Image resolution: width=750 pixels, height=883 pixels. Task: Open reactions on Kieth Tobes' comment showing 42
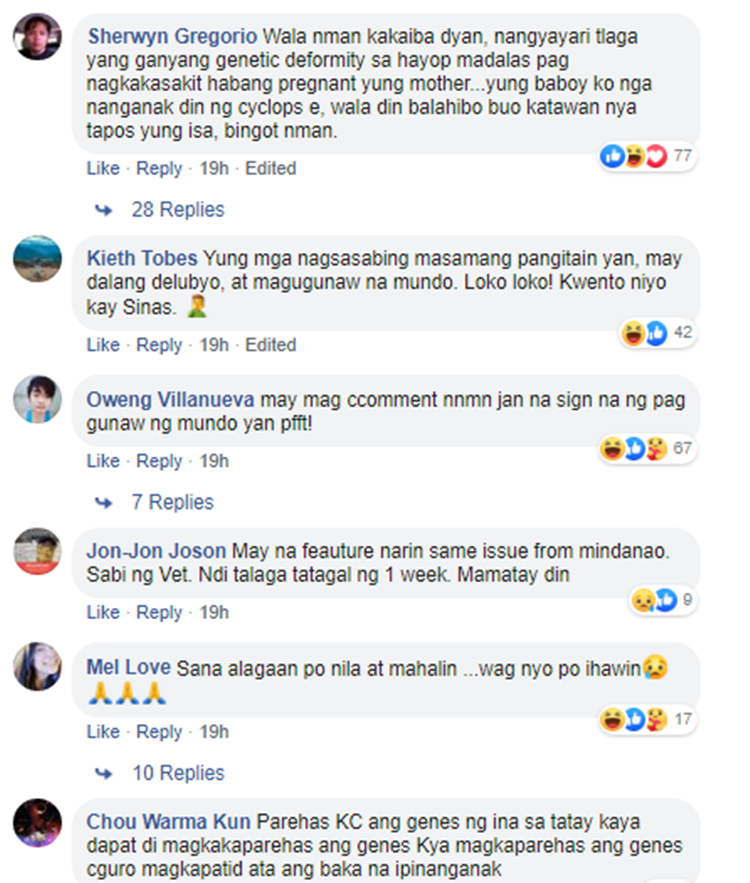pyautogui.click(x=657, y=333)
